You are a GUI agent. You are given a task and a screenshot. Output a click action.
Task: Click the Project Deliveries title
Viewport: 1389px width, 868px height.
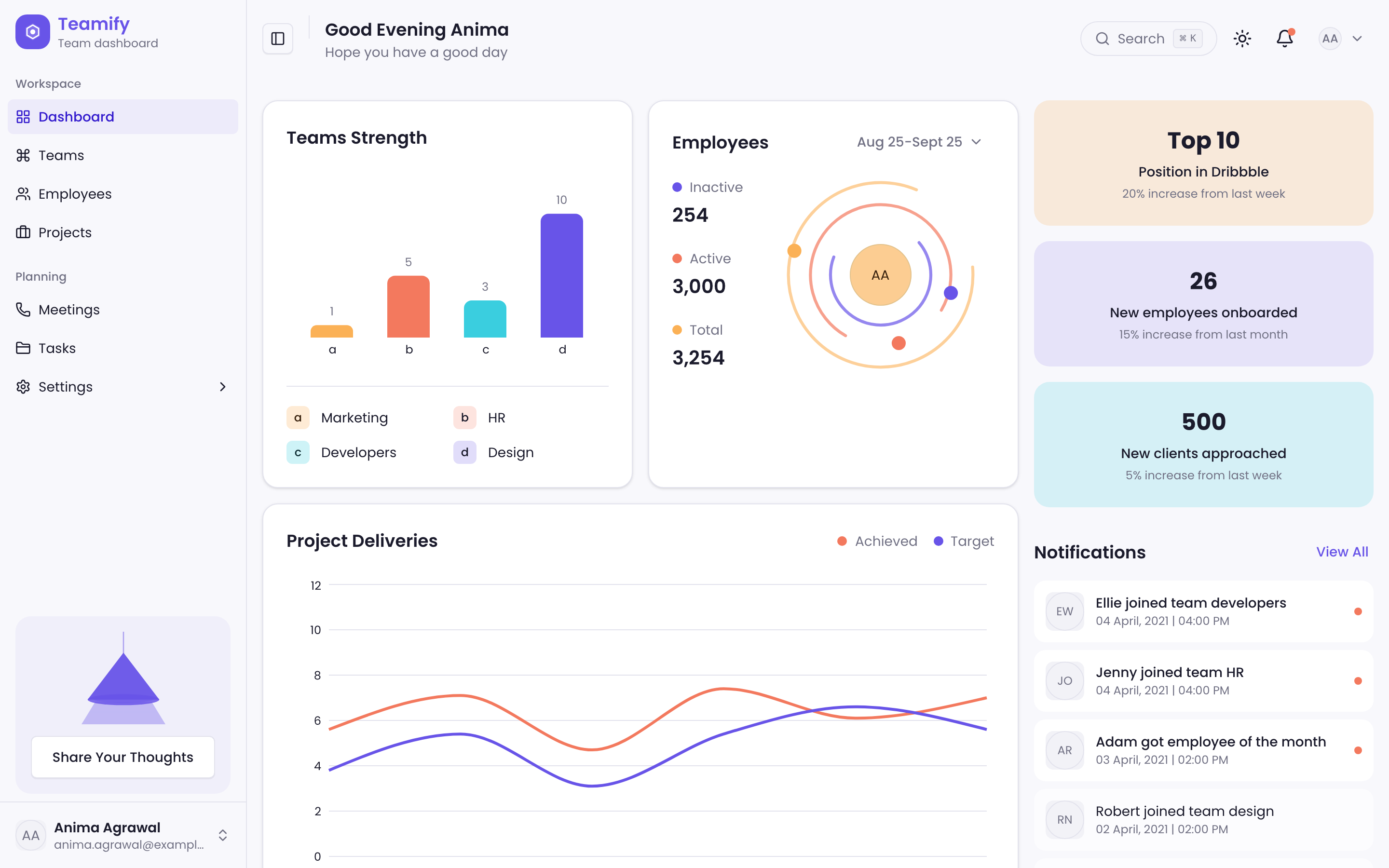click(x=362, y=541)
